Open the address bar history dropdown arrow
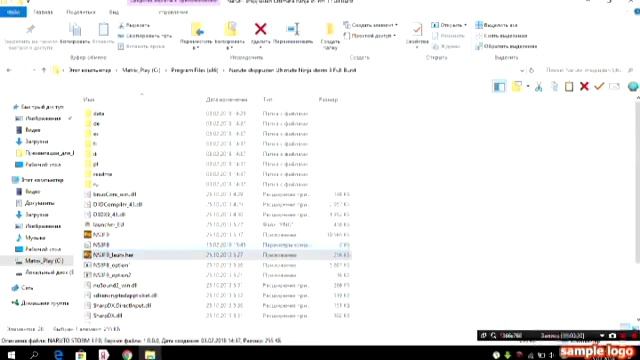Screen dimensions: 640x360 click(x=522, y=71)
